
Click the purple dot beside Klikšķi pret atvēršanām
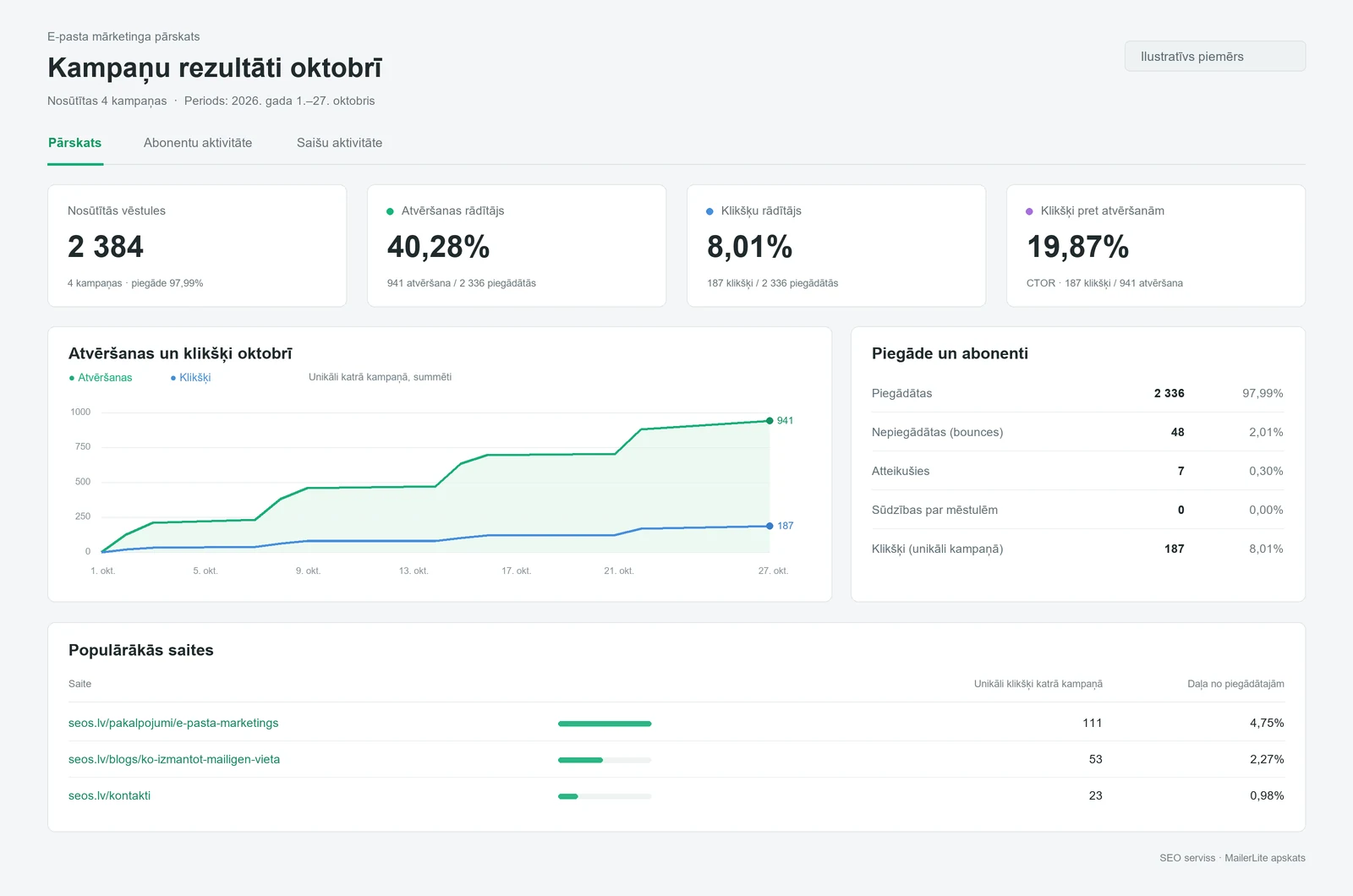[1029, 211]
